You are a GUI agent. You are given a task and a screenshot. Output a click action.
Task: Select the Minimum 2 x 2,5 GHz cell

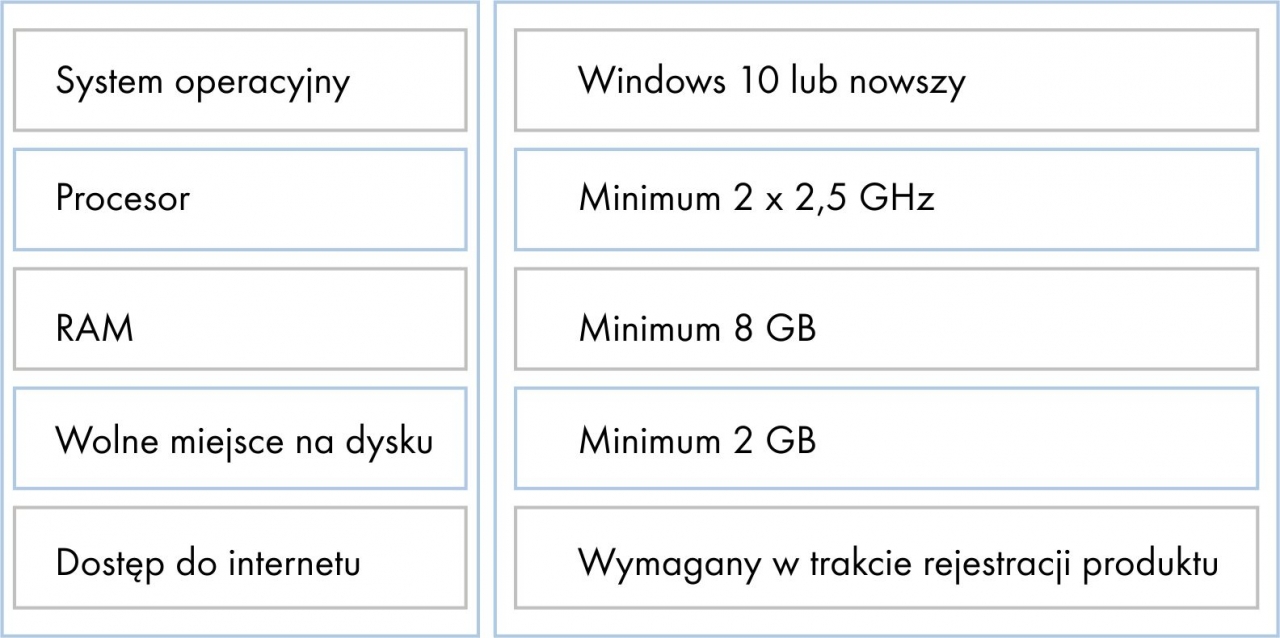[886, 199]
